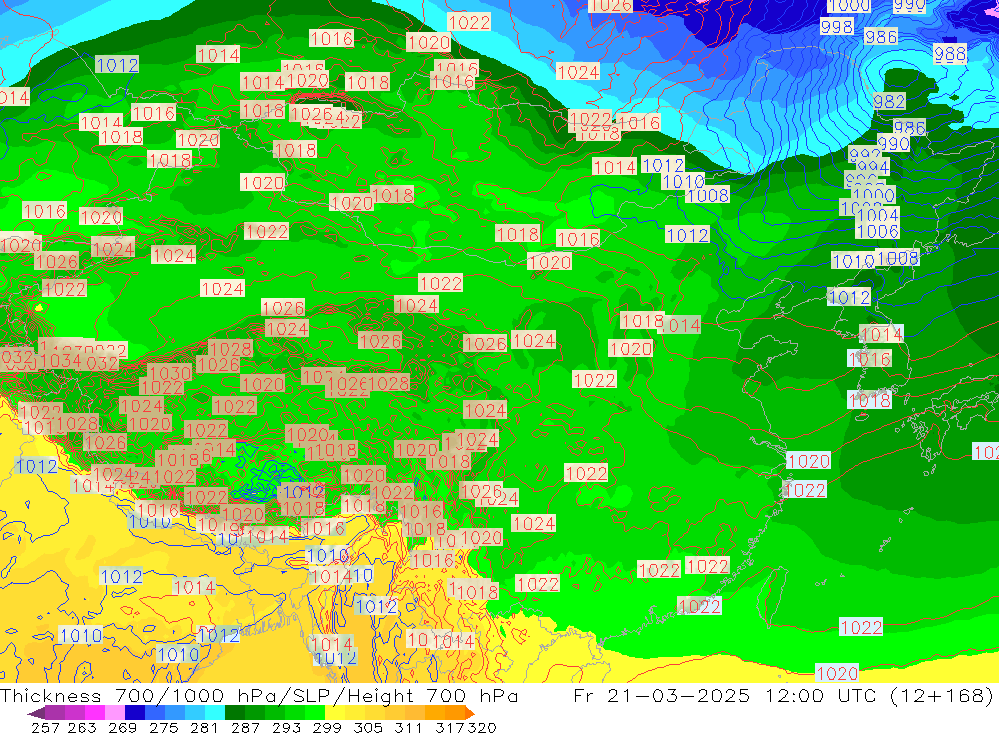
Task: Click the cyan legend segment above 281
Action: coord(215,712)
